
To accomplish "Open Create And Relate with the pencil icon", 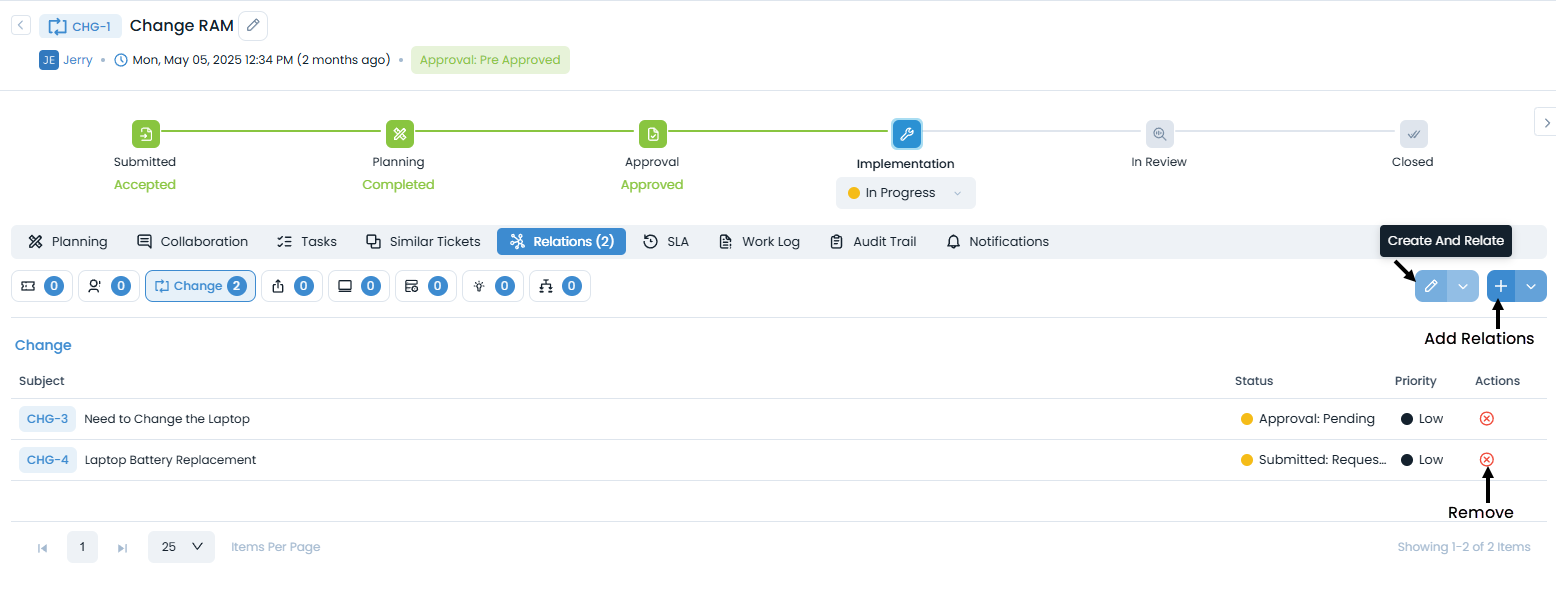I will (1430, 286).
